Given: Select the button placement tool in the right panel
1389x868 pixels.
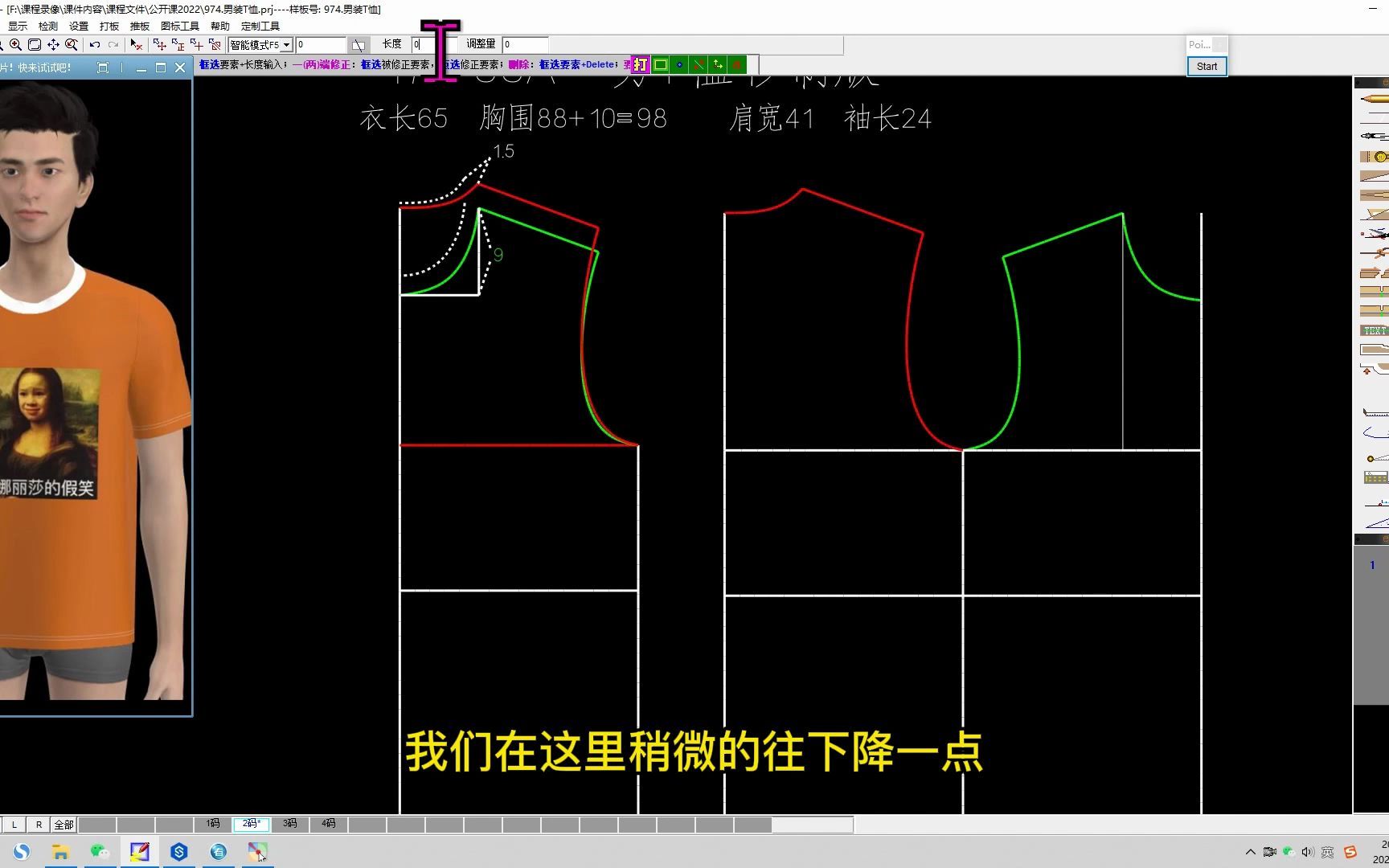Looking at the screenshot, I should 1374,156.
